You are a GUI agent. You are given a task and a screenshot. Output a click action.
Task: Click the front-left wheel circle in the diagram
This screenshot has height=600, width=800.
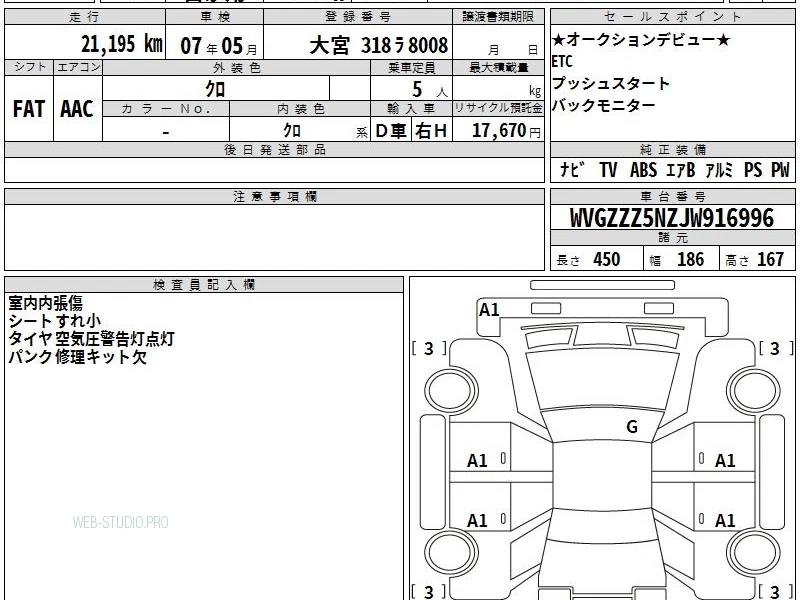pyautogui.click(x=451, y=391)
